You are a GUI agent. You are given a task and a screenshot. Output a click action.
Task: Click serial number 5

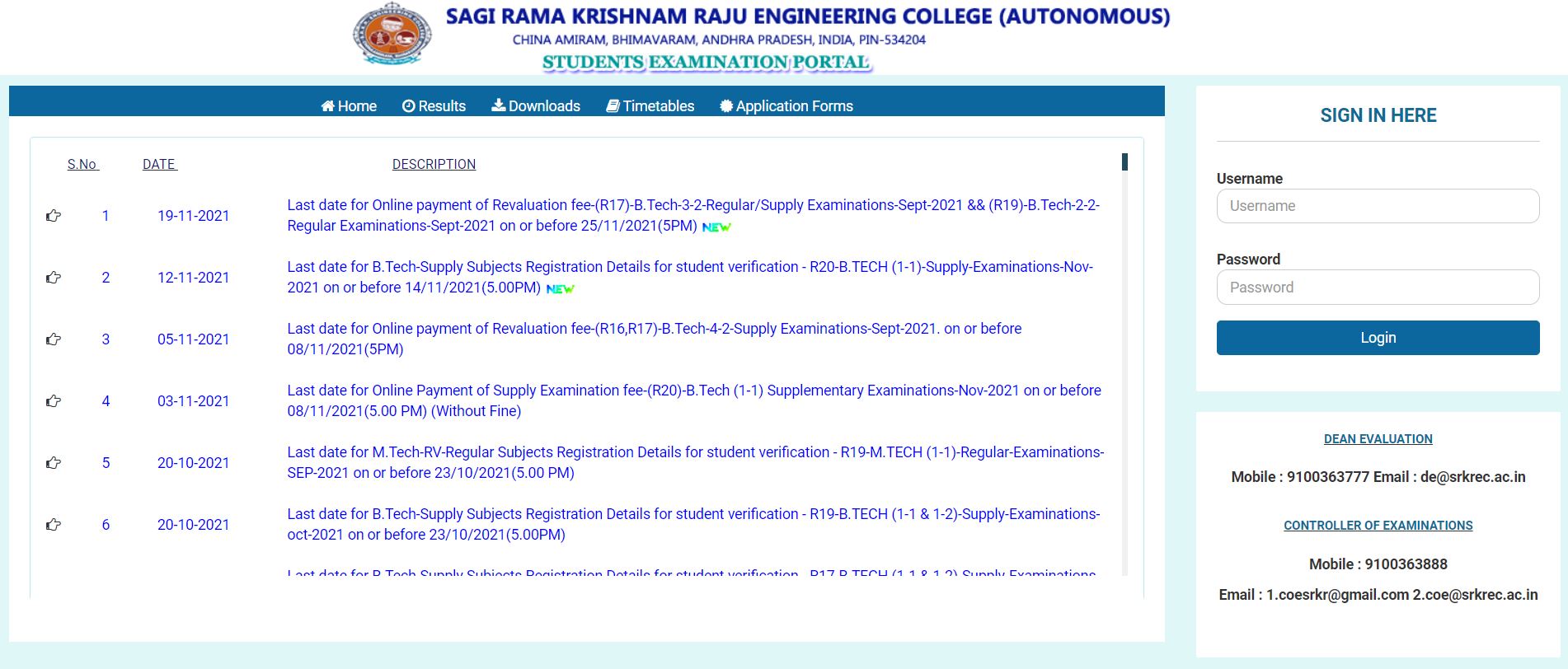tap(106, 463)
